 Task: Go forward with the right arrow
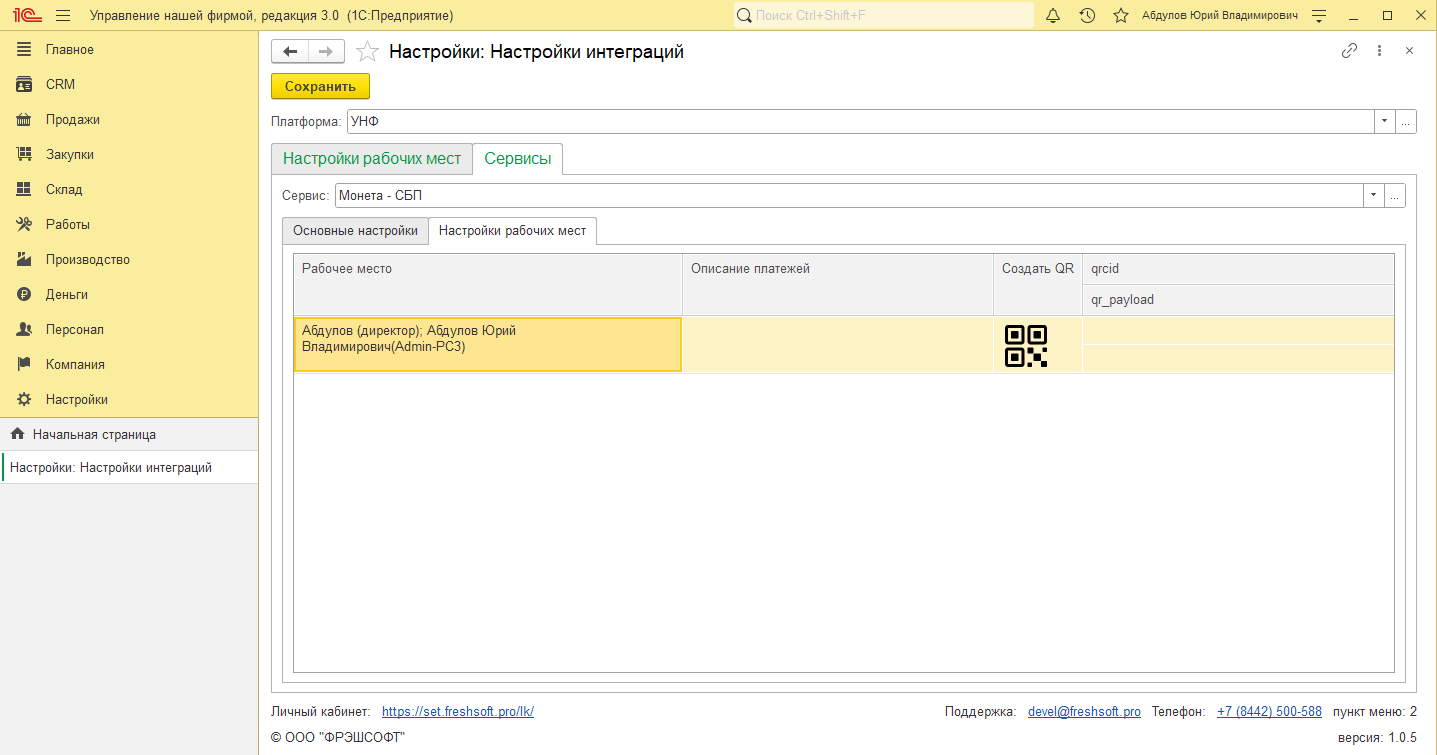326,52
